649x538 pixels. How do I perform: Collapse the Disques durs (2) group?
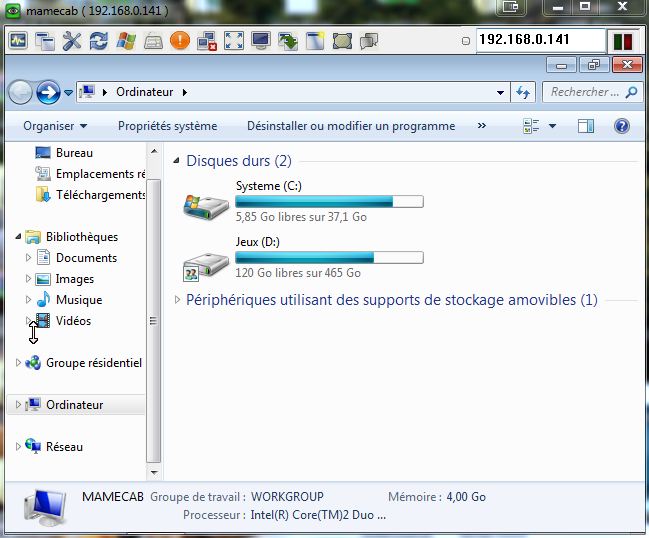pos(176,160)
